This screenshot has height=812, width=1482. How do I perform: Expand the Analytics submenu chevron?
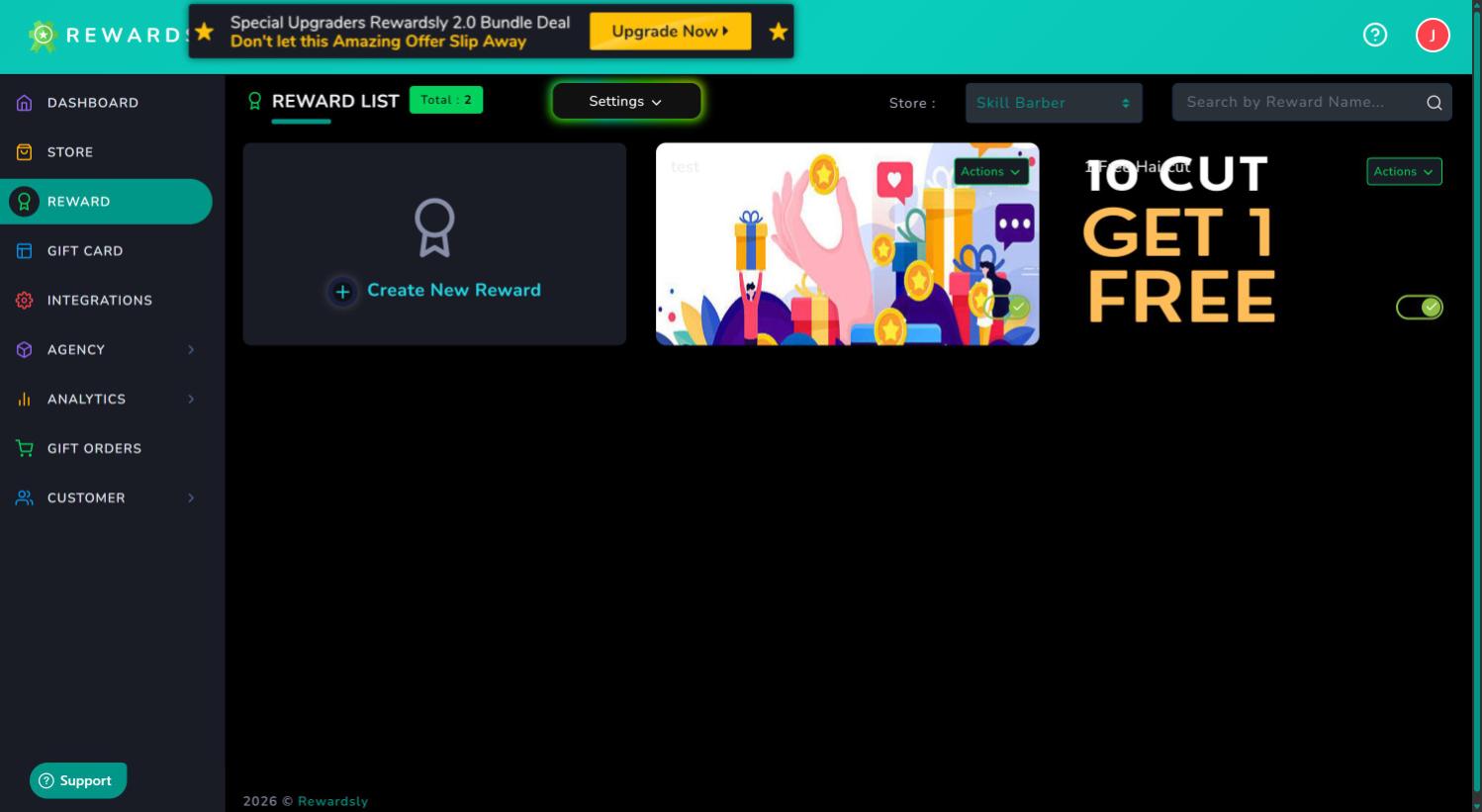[x=191, y=400]
